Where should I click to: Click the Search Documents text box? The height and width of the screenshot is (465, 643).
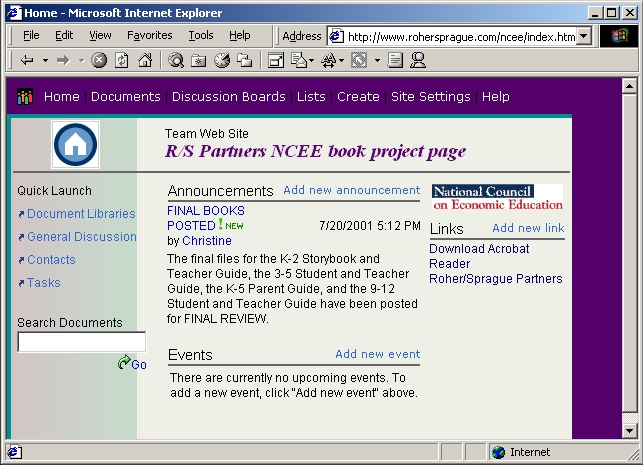(x=82, y=342)
